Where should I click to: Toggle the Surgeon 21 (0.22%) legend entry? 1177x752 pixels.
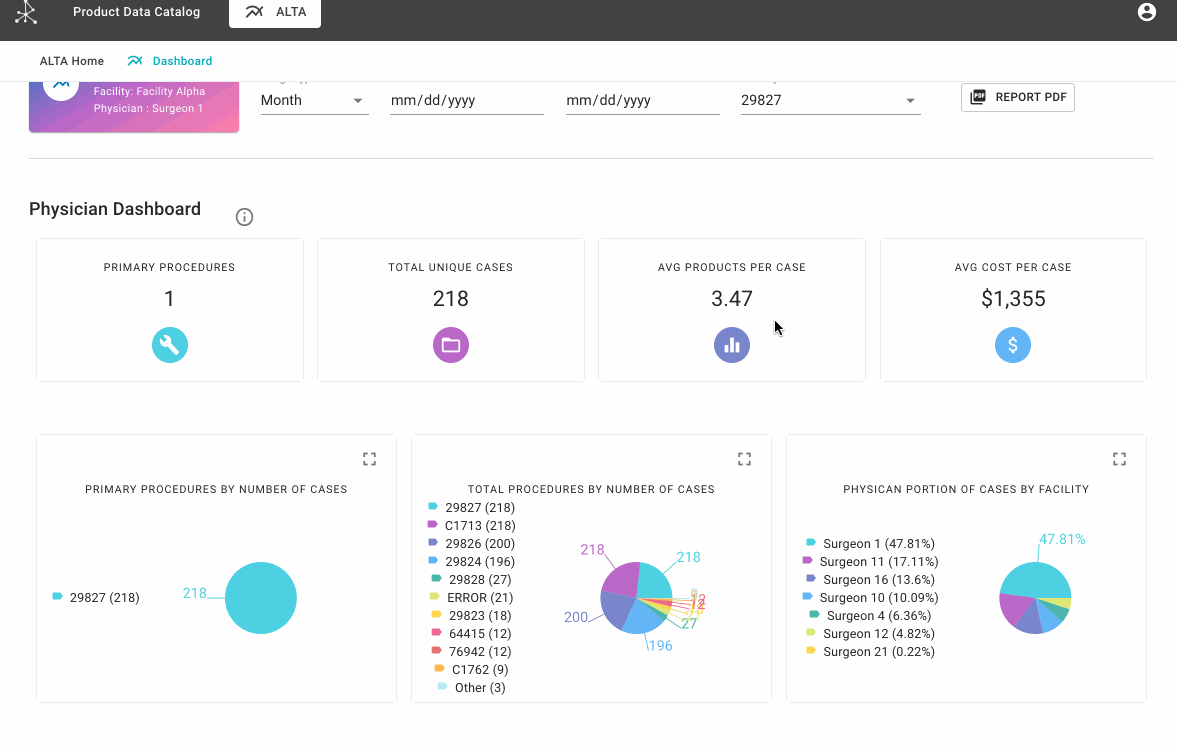coord(871,651)
